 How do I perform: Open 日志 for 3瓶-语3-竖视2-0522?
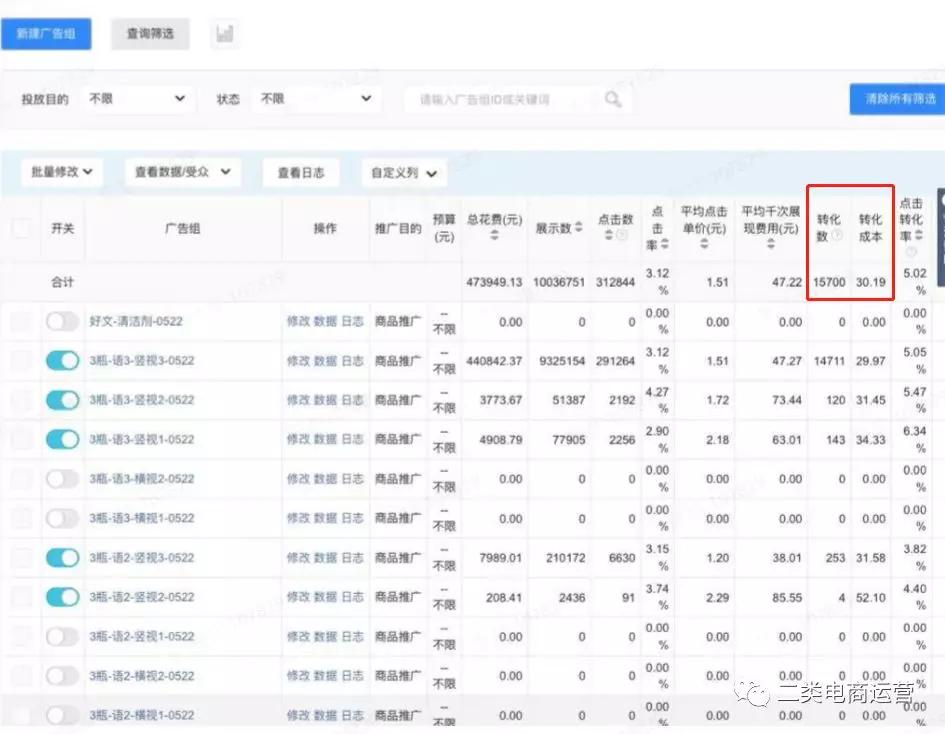(353, 400)
